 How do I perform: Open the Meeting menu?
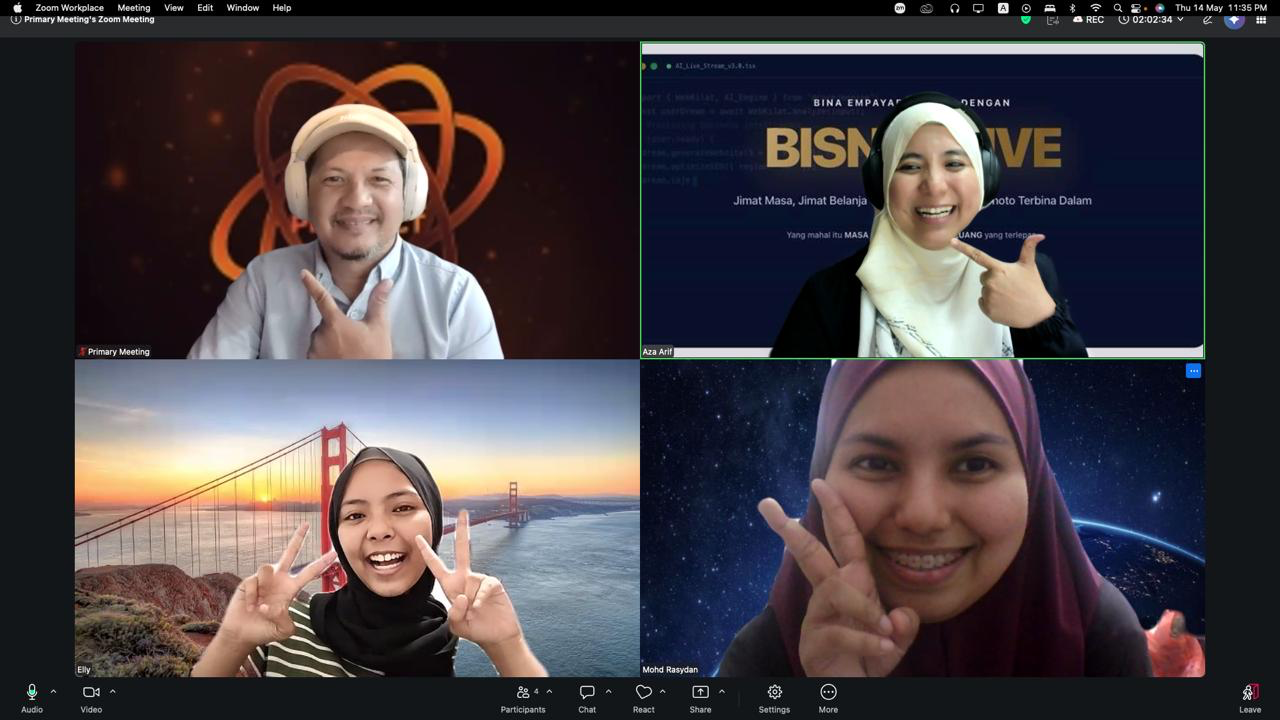click(x=134, y=7)
